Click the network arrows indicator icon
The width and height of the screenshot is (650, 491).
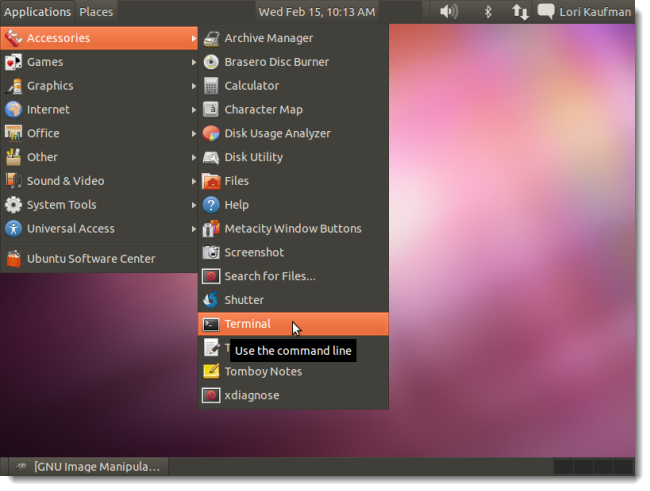[x=520, y=12]
